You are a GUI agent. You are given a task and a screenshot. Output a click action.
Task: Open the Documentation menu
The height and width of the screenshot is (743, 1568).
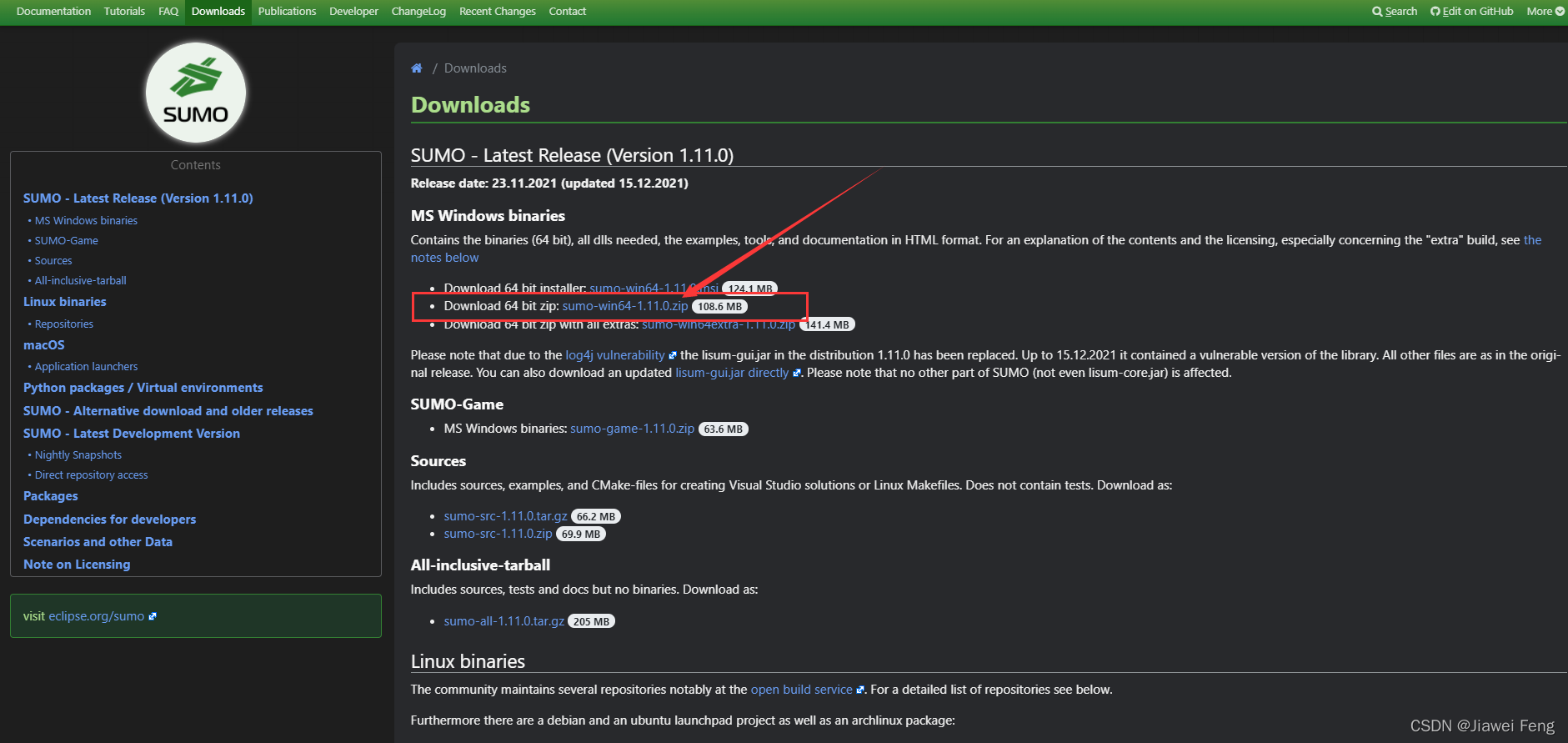pos(53,12)
